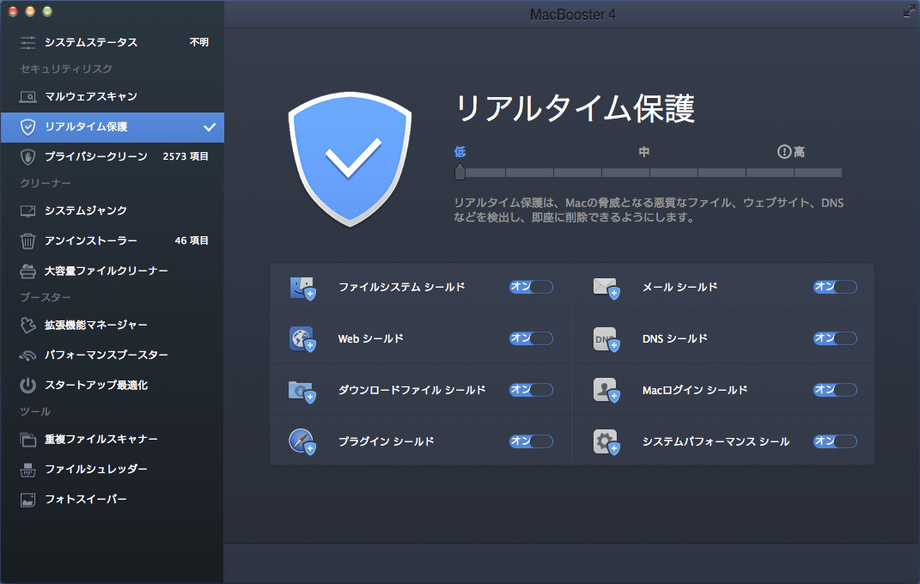Toggle the プラグイン シールド switch
This screenshot has width=920, height=584.
tap(531, 441)
